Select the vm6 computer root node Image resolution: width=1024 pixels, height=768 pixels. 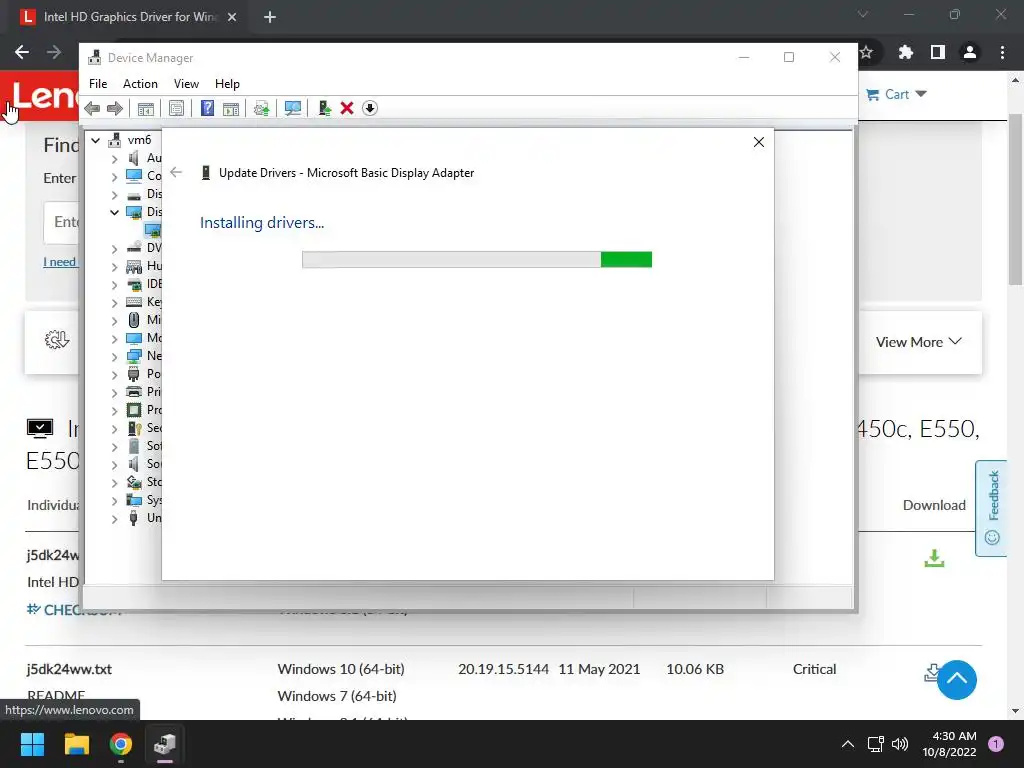pos(139,140)
